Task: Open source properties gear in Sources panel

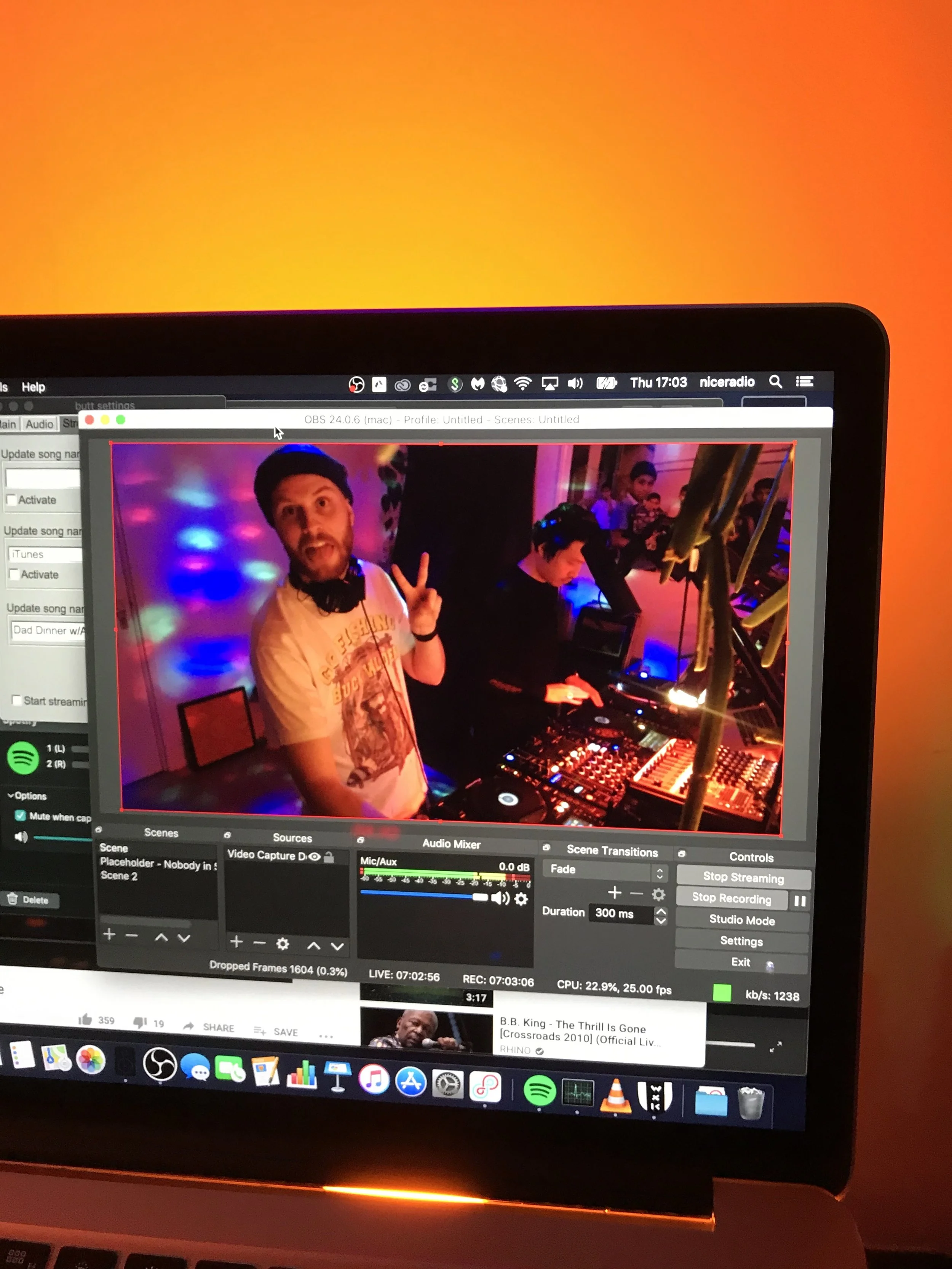Action: tap(282, 944)
